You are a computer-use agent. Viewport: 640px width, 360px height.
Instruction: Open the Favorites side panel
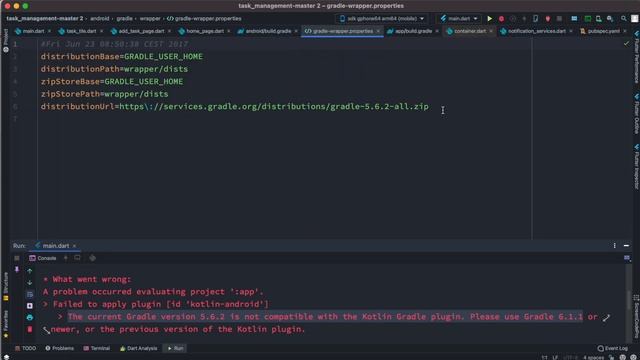point(6,324)
